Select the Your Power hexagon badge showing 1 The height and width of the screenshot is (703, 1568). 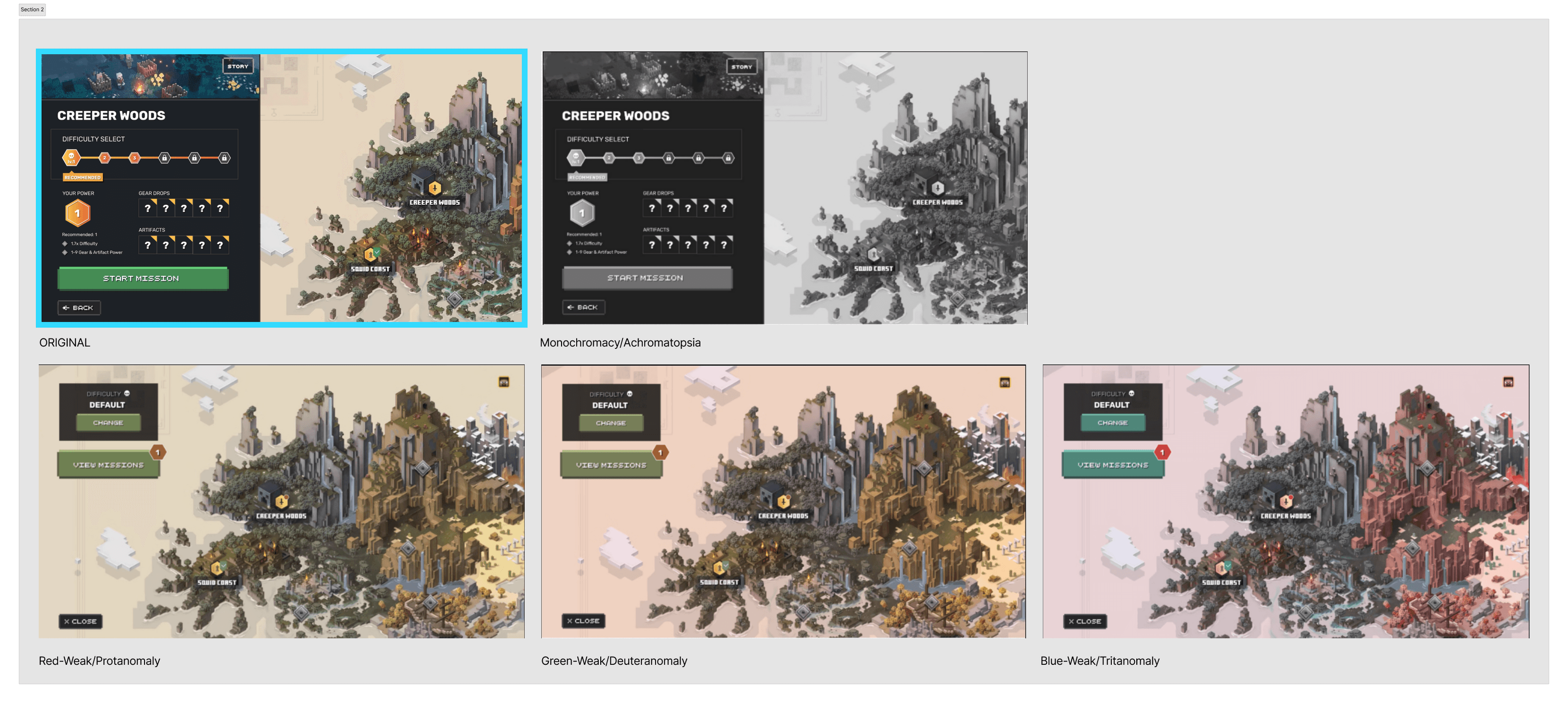pos(78,213)
